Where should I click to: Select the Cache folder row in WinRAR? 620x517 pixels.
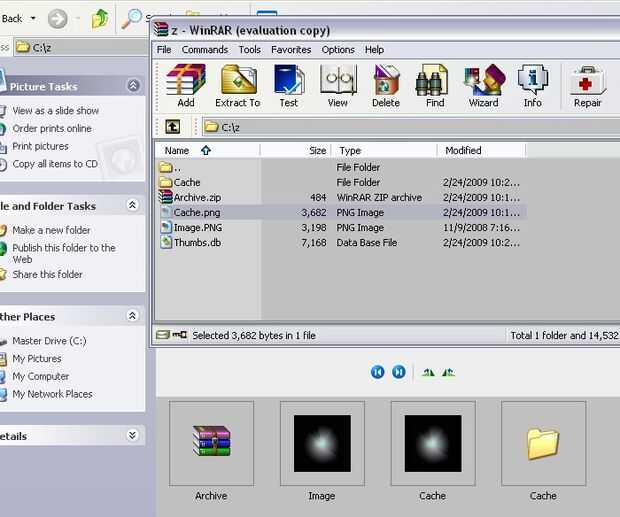[x=342, y=183]
